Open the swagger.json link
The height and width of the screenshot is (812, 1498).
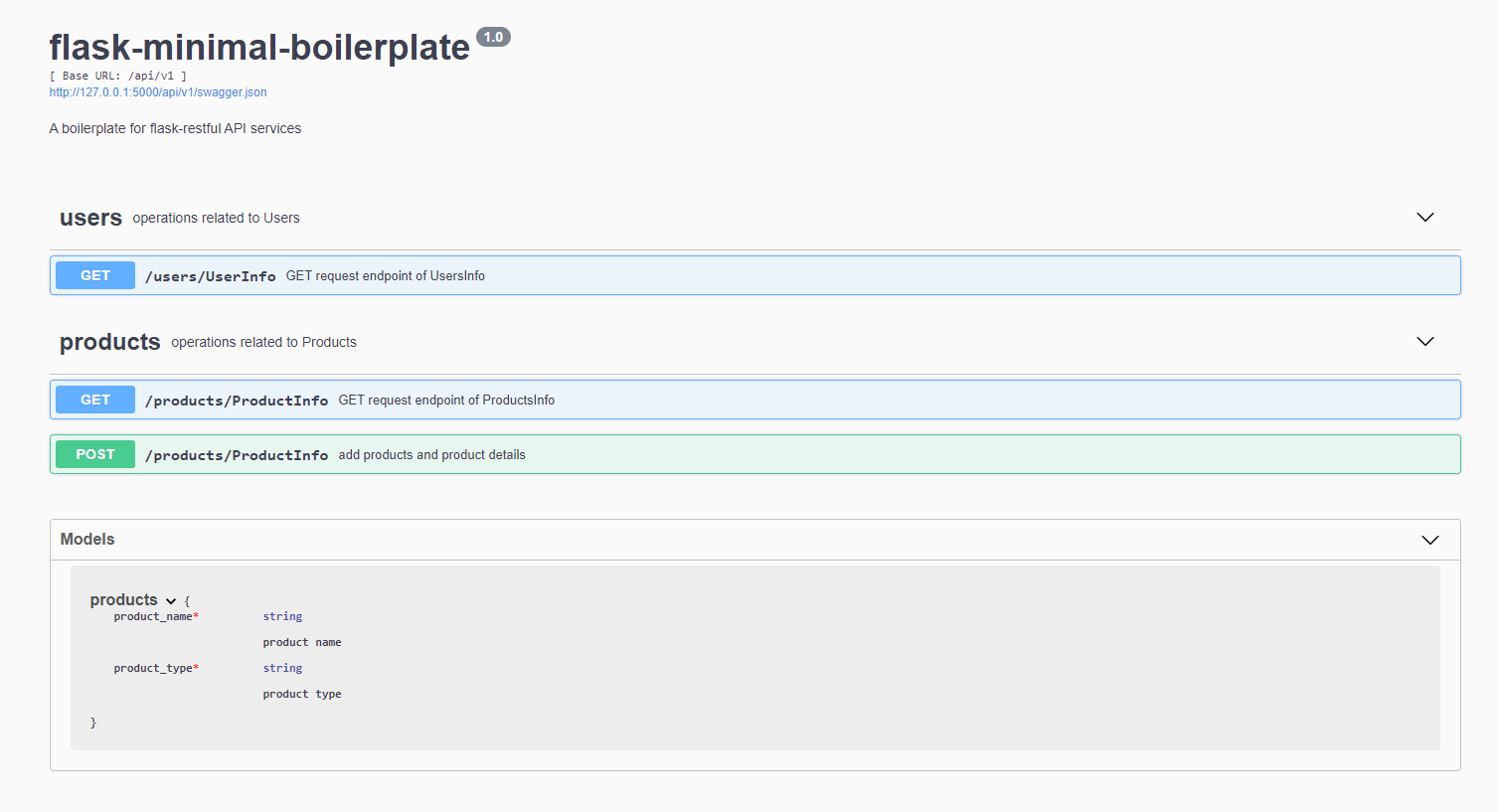click(157, 91)
